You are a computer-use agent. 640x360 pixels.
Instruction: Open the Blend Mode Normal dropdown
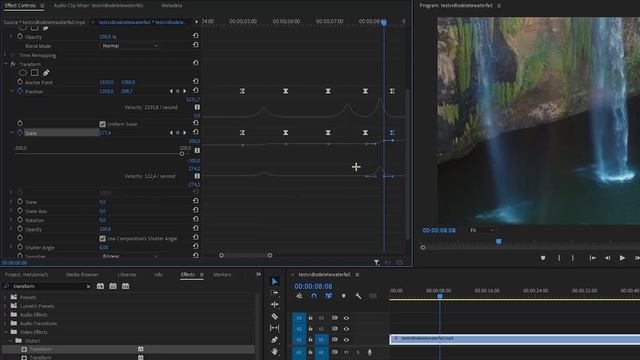129,46
